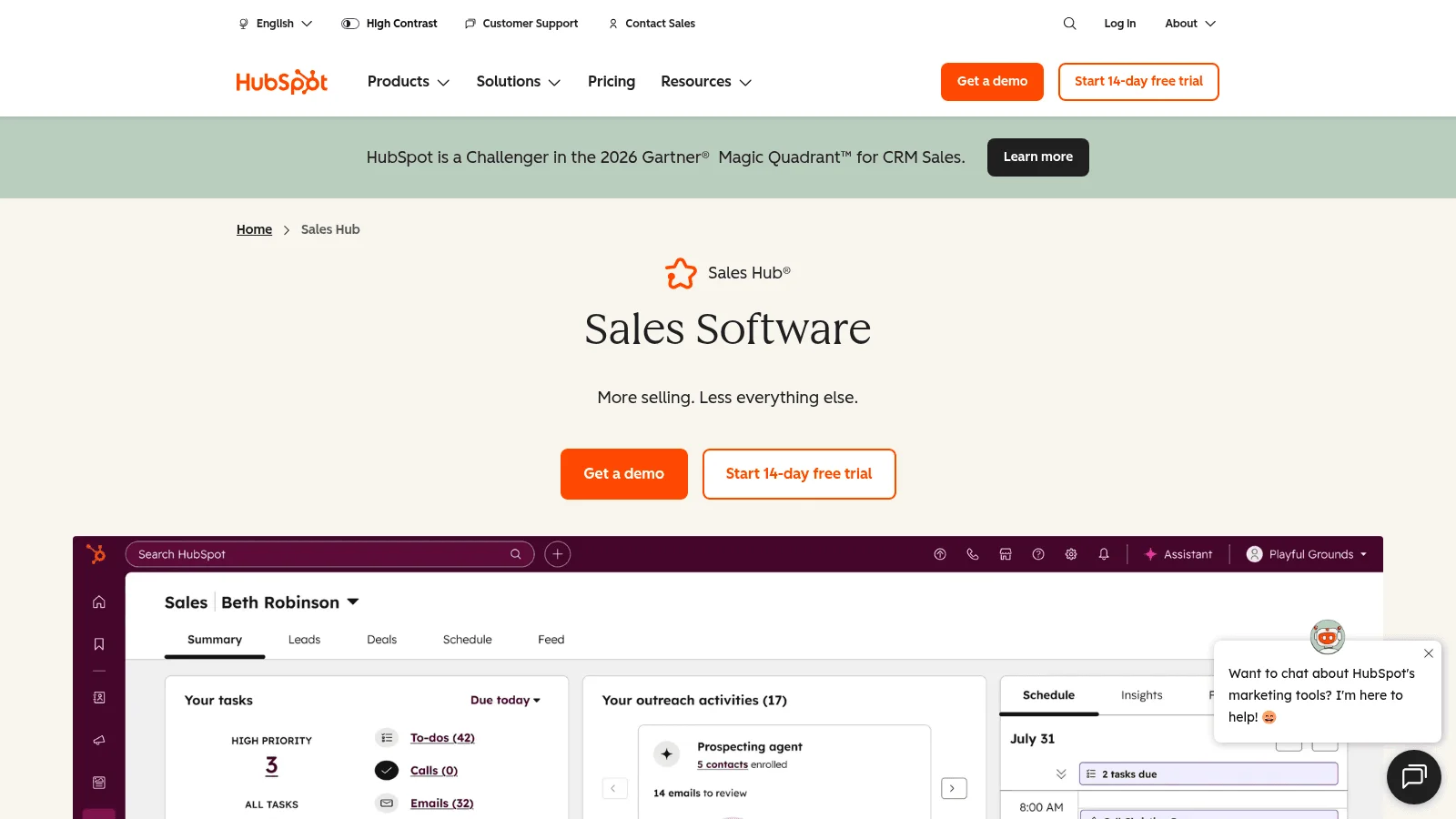Click the next arrow in outreach activities
Screen dimensions: 1456x819
(x=953, y=789)
